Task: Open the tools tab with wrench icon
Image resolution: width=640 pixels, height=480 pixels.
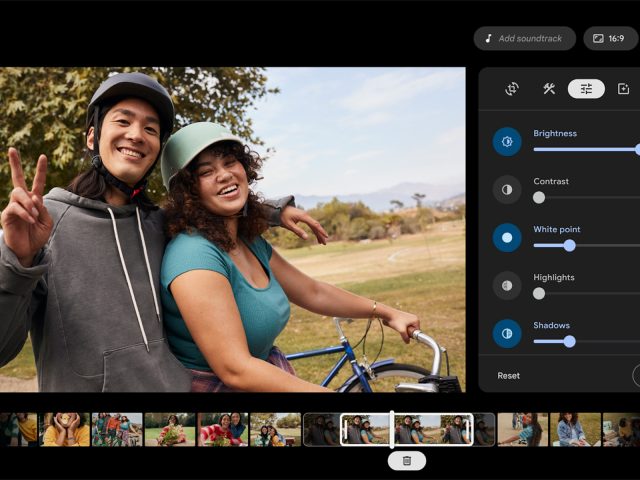Action: (549, 89)
